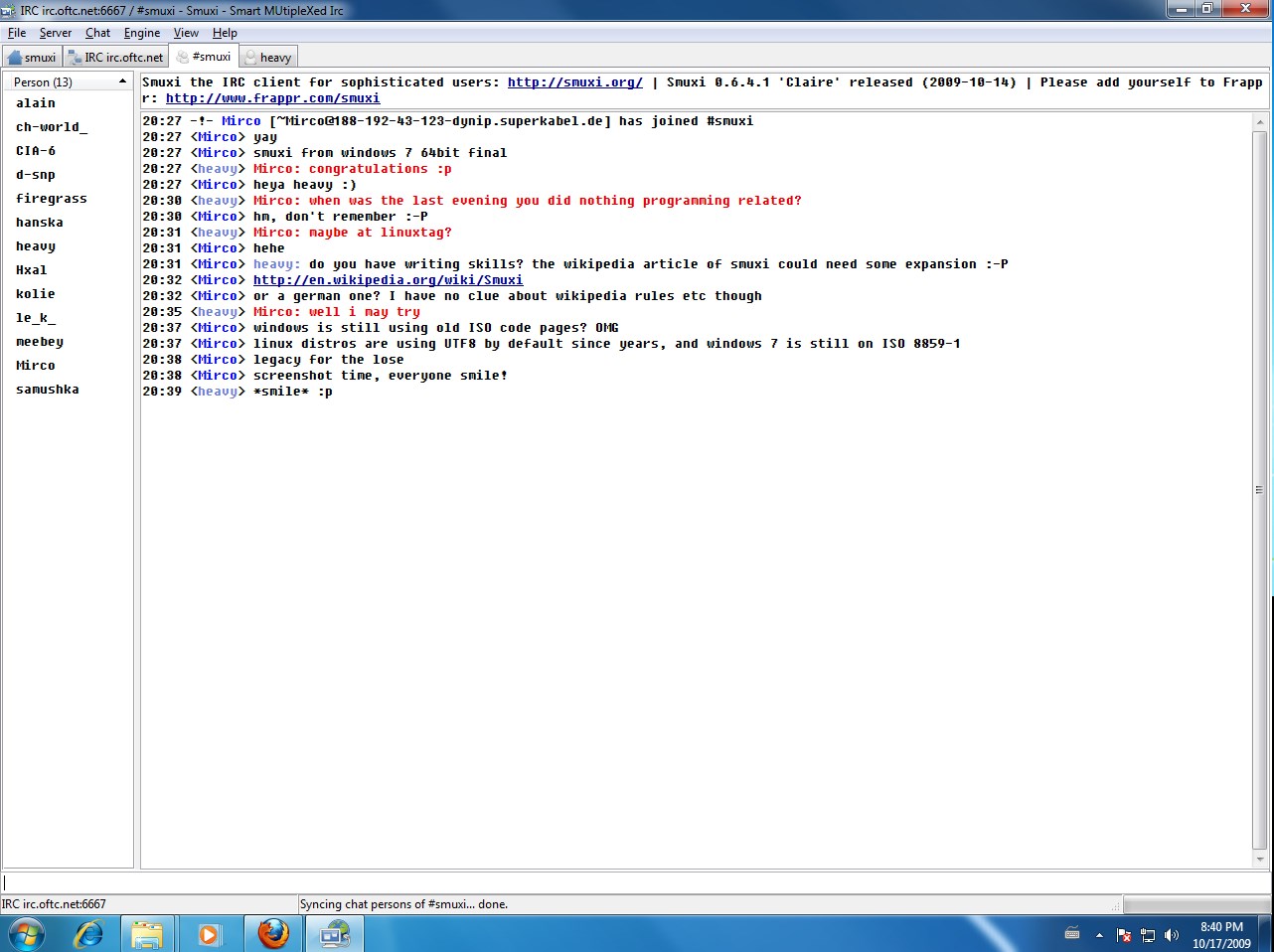This screenshot has width=1274, height=952.
Task: Click the 'Mirco: congratulations :p' highlighted message
Action: point(353,169)
